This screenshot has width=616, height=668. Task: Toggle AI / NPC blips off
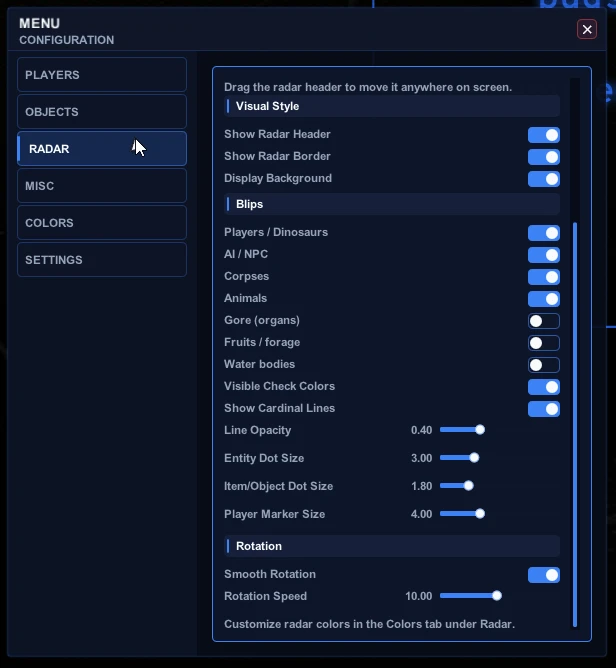544,255
